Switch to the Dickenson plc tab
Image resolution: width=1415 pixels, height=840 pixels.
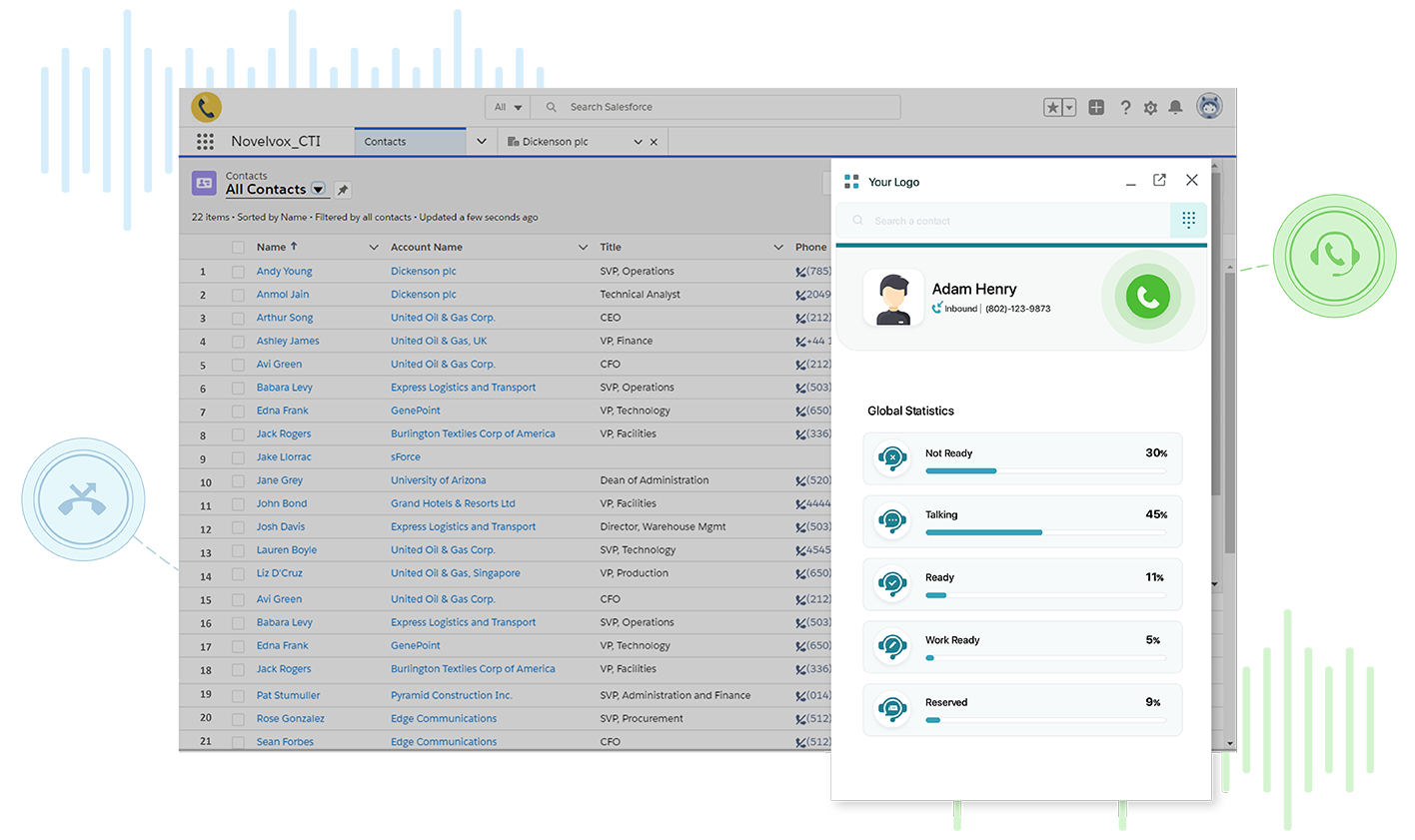[556, 142]
